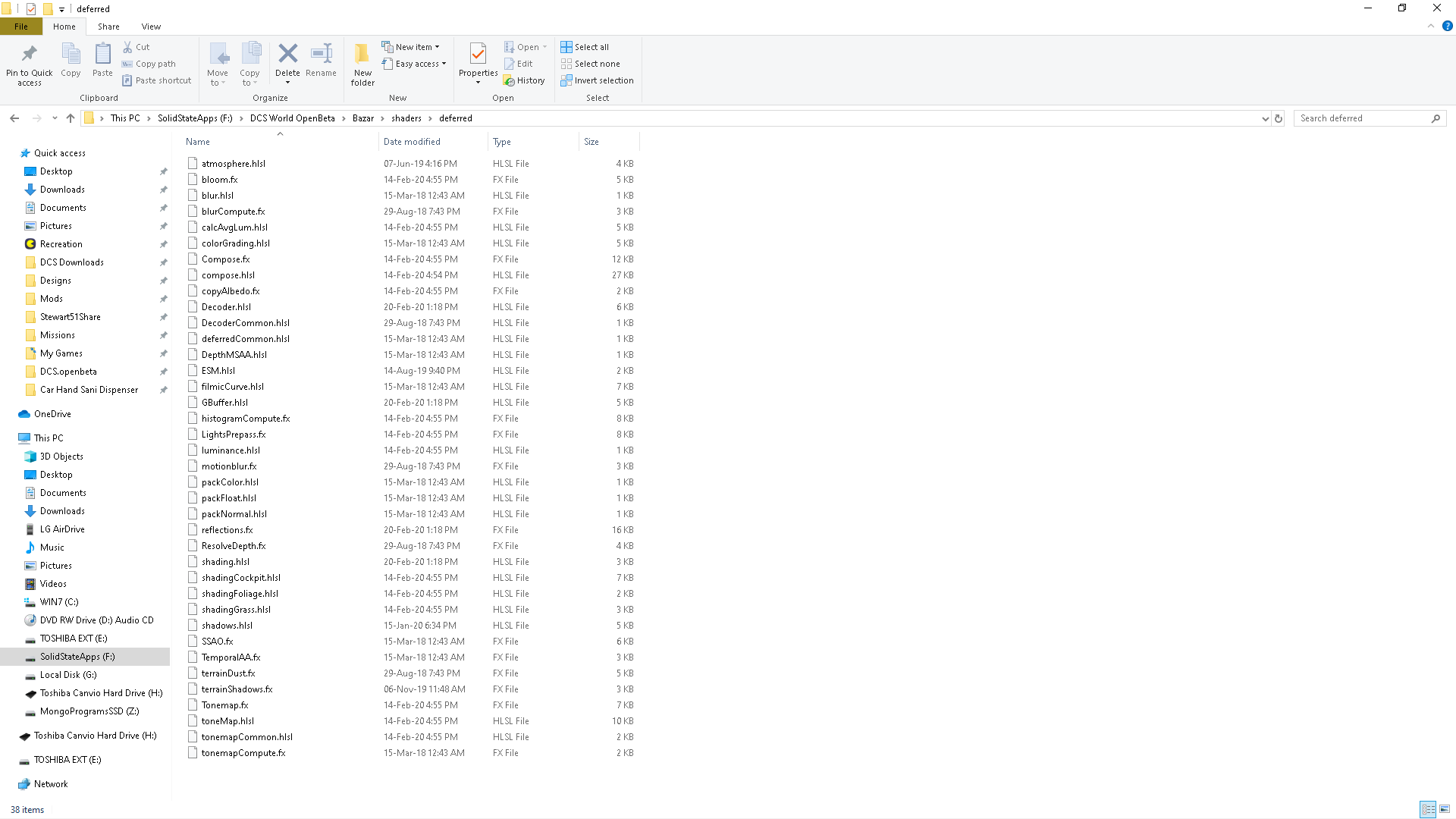Open the Share ribbon tab
This screenshot has height=819, width=1456.
coord(108,27)
